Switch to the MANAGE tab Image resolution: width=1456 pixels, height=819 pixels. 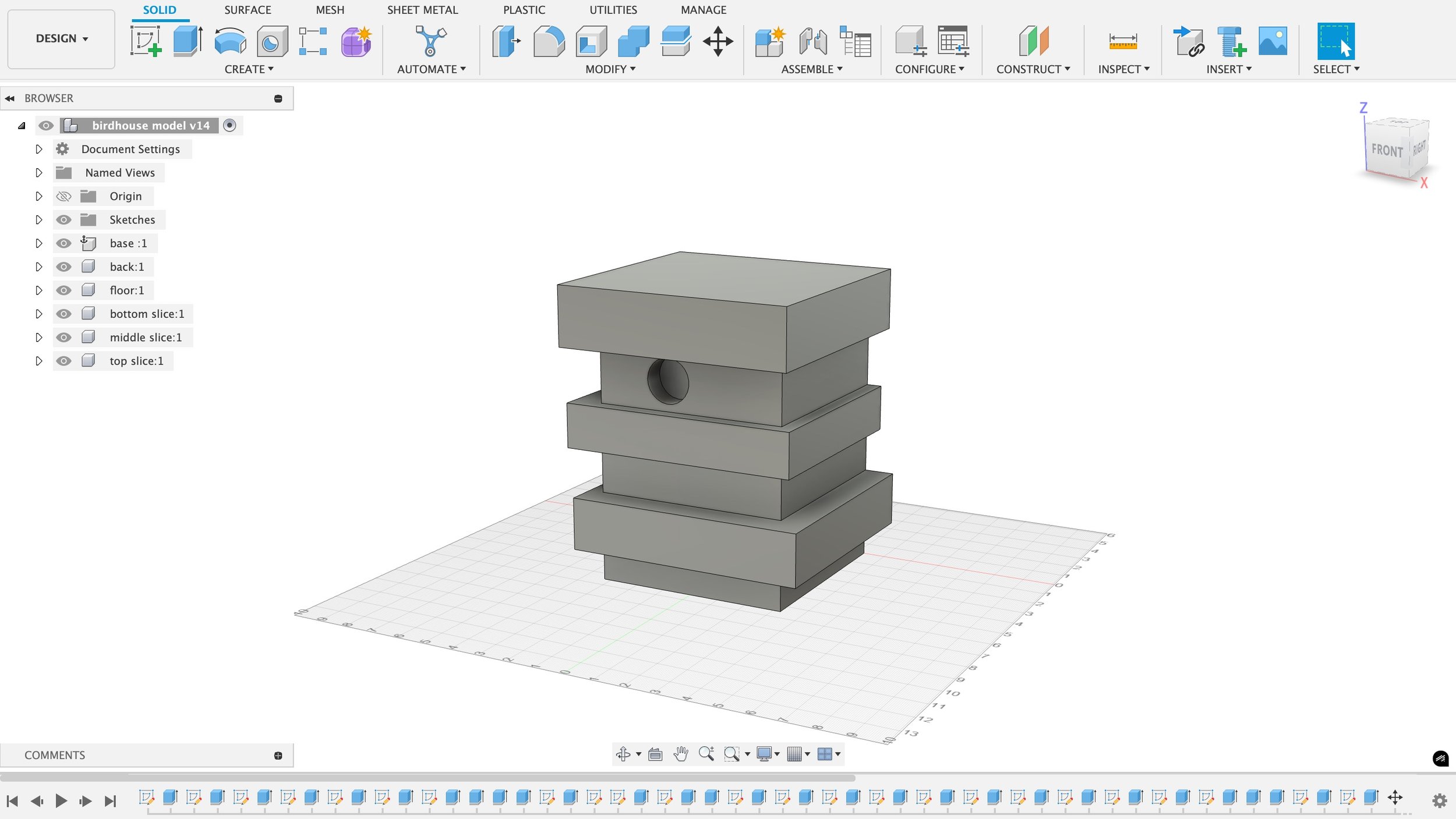[x=703, y=10]
